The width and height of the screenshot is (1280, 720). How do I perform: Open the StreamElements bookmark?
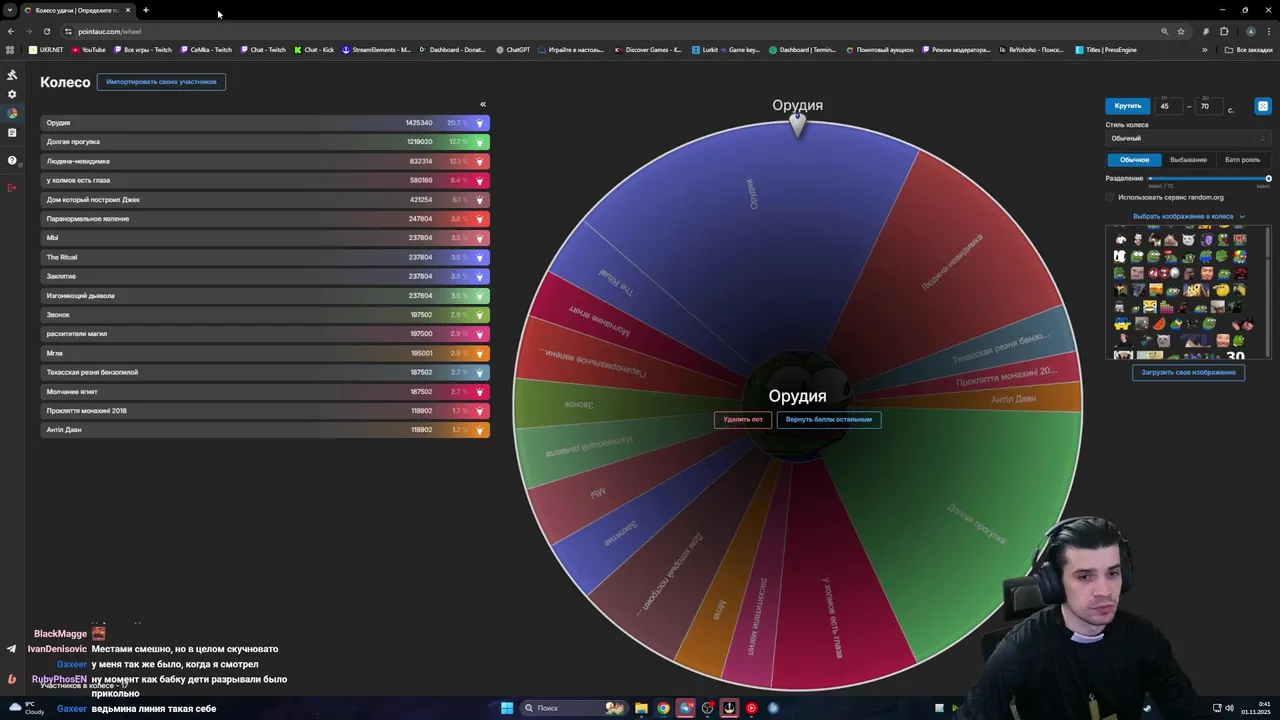click(x=376, y=49)
